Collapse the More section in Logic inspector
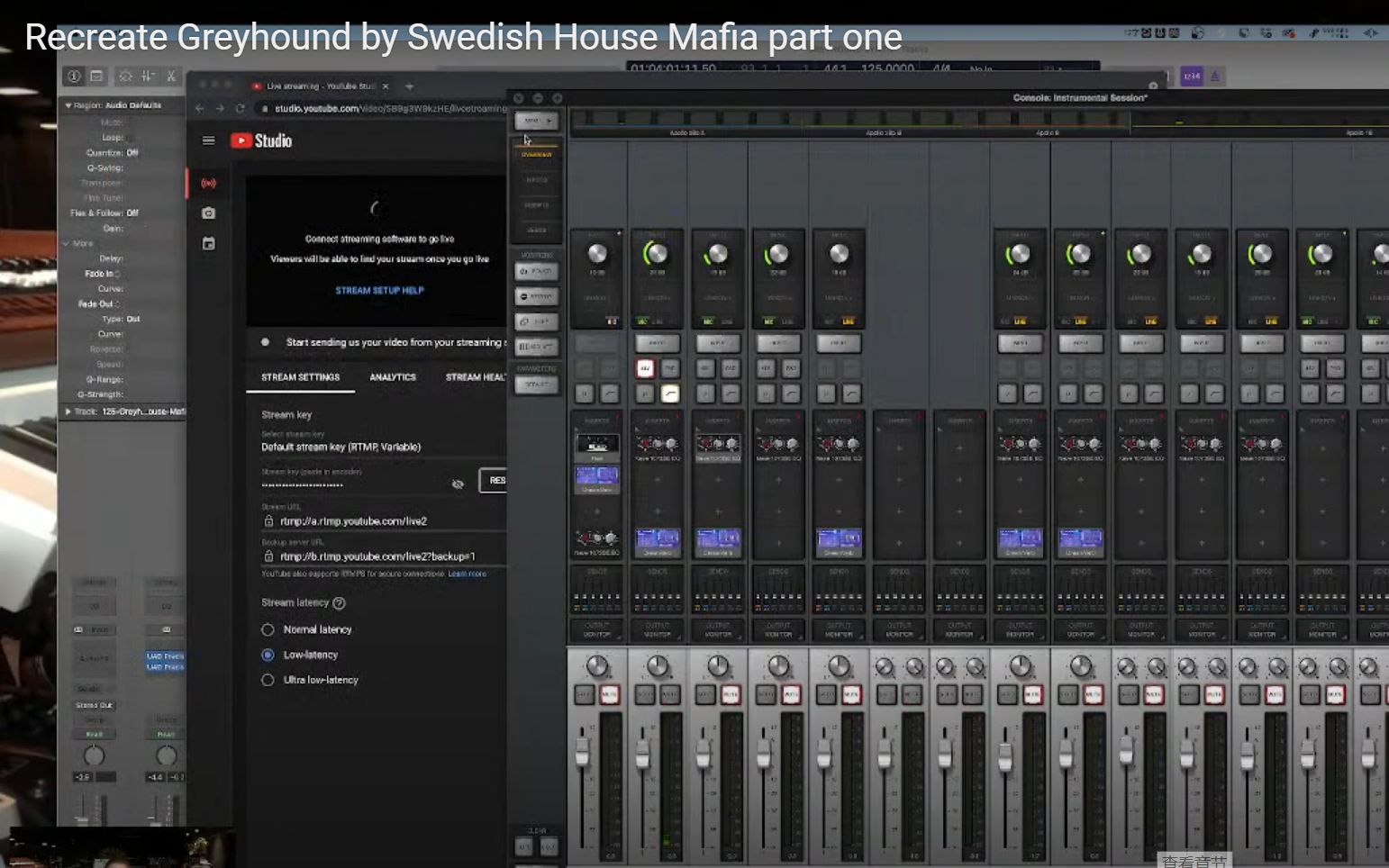Image resolution: width=1389 pixels, height=868 pixels. coord(67,243)
